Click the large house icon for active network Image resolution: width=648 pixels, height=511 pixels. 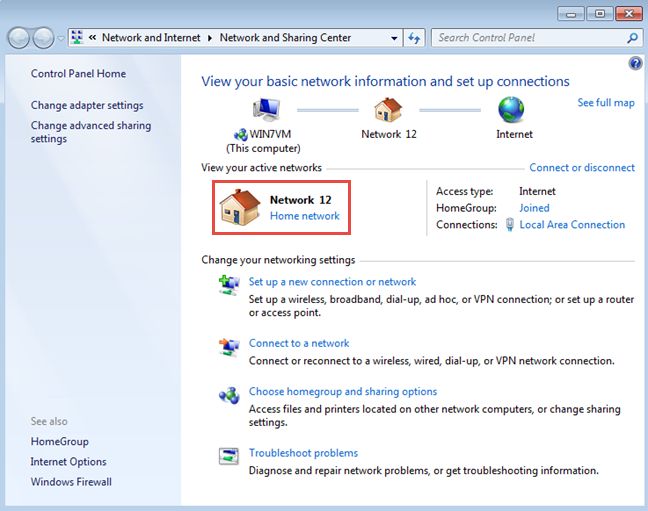point(240,208)
